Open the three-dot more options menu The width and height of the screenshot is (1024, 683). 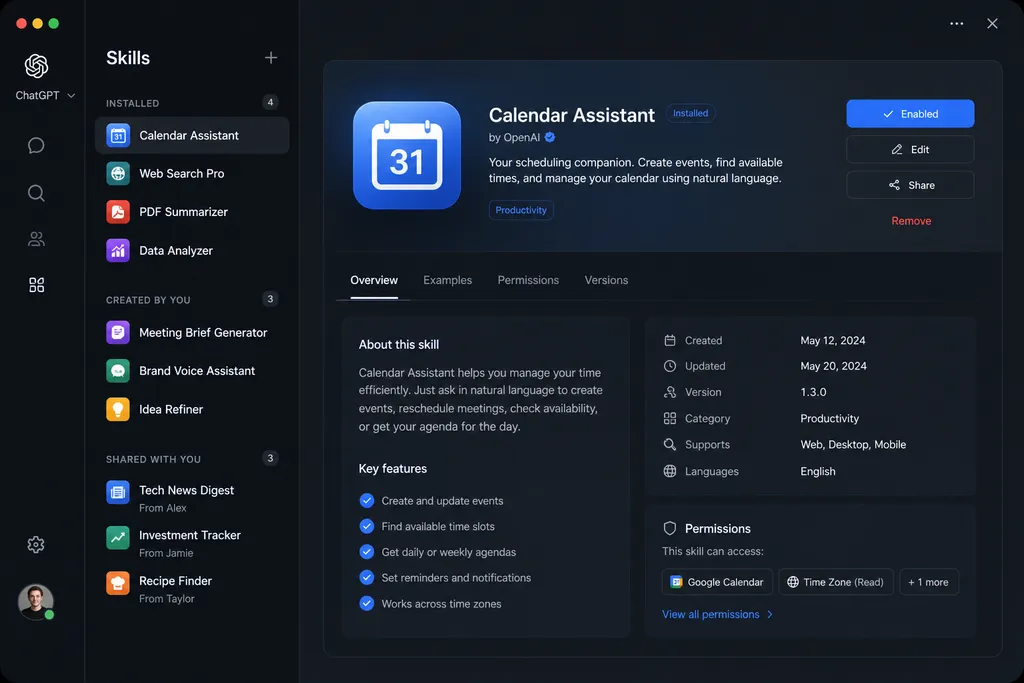click(956, 24)
